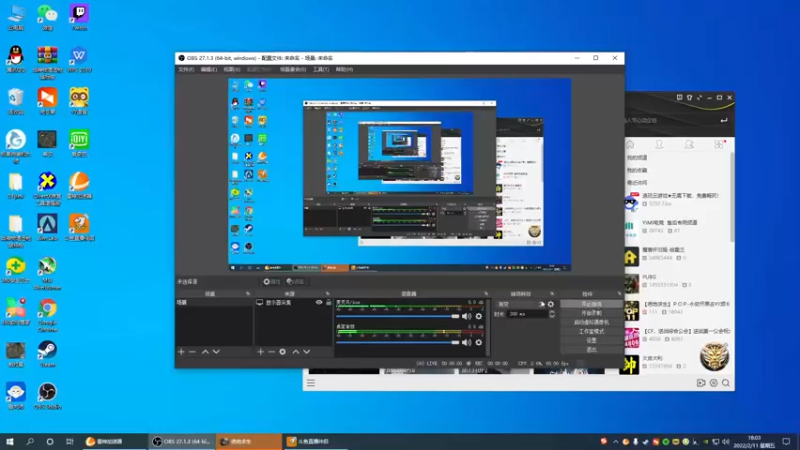The height and width of the screenshot is (450, 800).
Task: Add a new source with the plus icon
Action: point(260,352)
